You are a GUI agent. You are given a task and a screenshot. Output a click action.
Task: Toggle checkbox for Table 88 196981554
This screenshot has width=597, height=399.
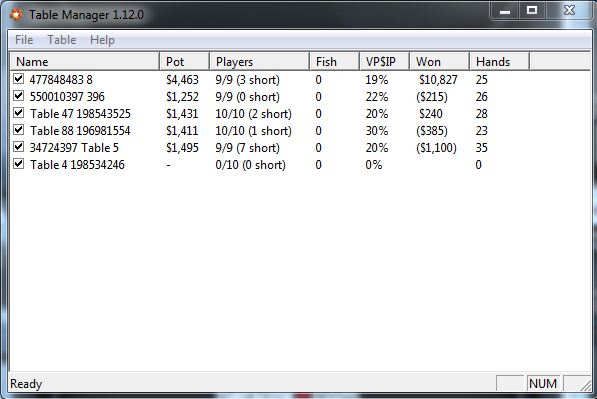[x=19, y=130]
